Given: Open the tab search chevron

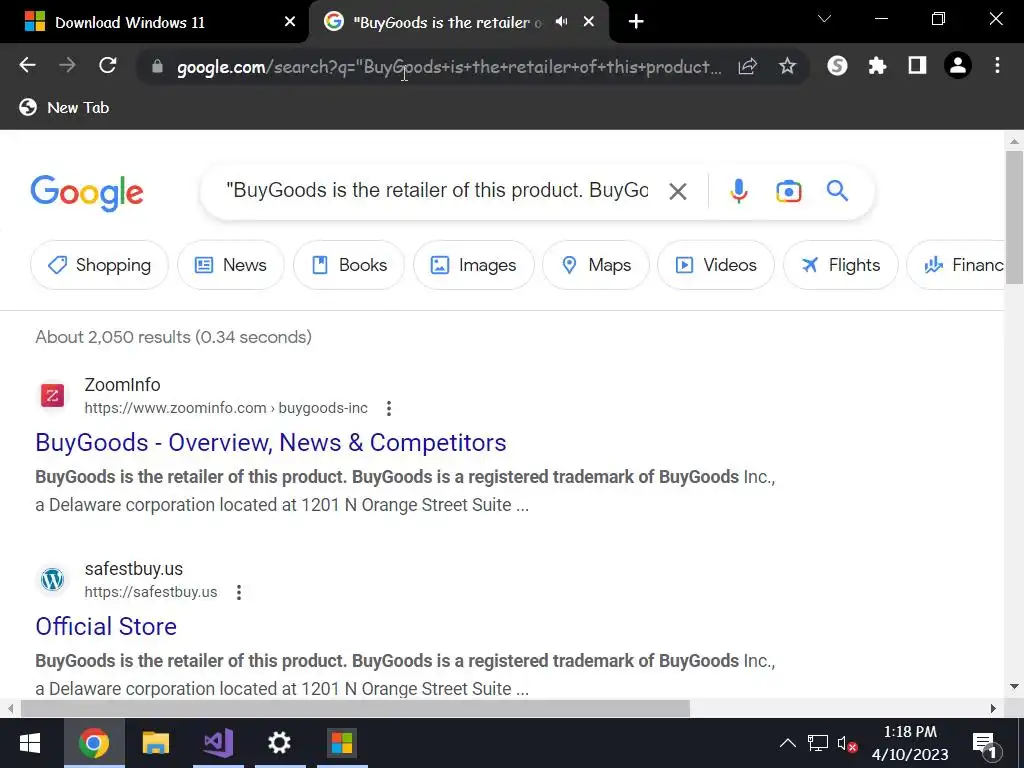Looking at the screenshot, I should click(825, 19).
